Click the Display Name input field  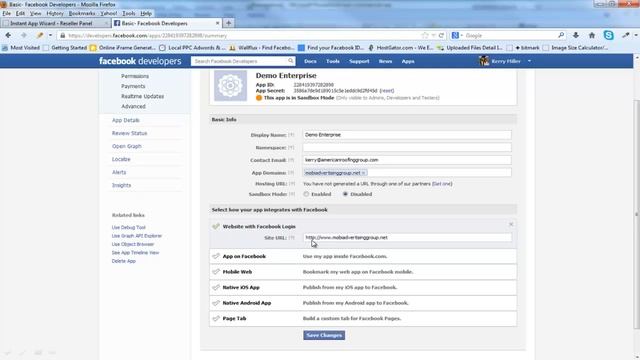pos(407,135)
